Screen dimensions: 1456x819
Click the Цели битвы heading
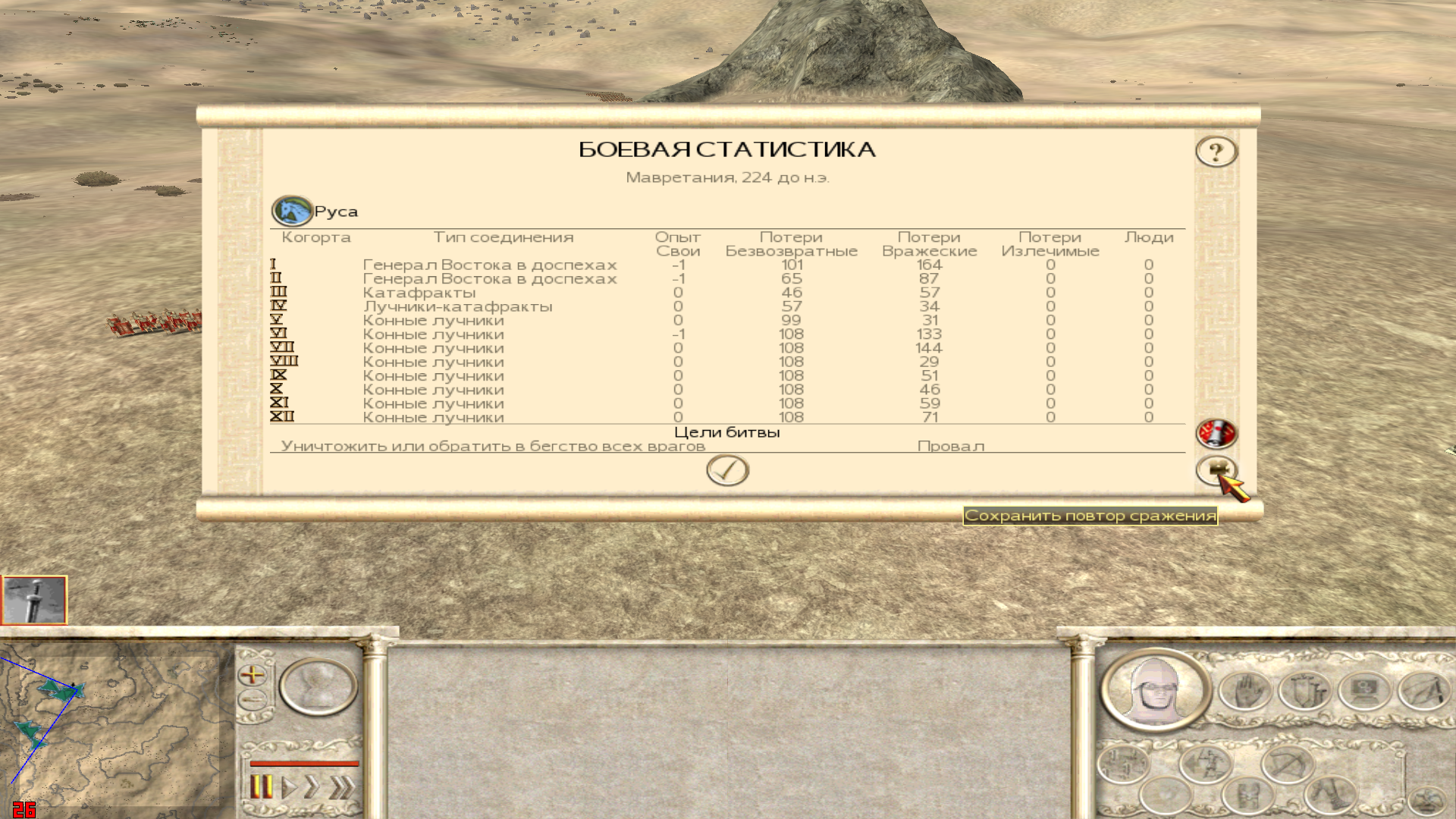click(x=727, y=432)
